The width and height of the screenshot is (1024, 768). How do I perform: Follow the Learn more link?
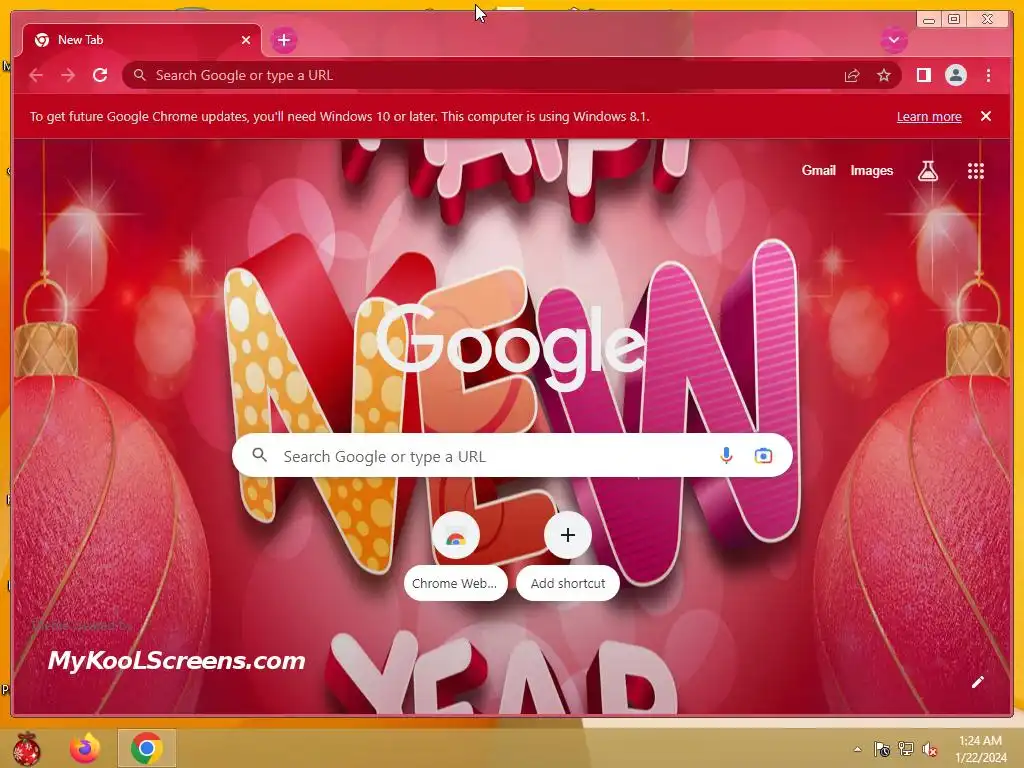pyautogui.click(x=929, y=116)
